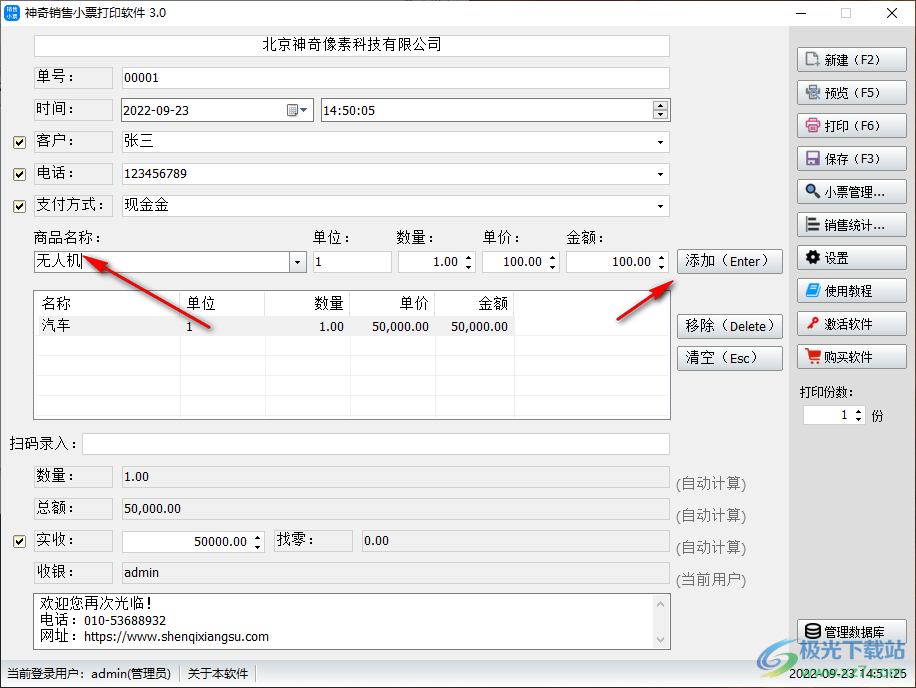Open the calendar picker in date field
Image resolution: width=916 pixels, height=688 pixels.
click(297, 110)
